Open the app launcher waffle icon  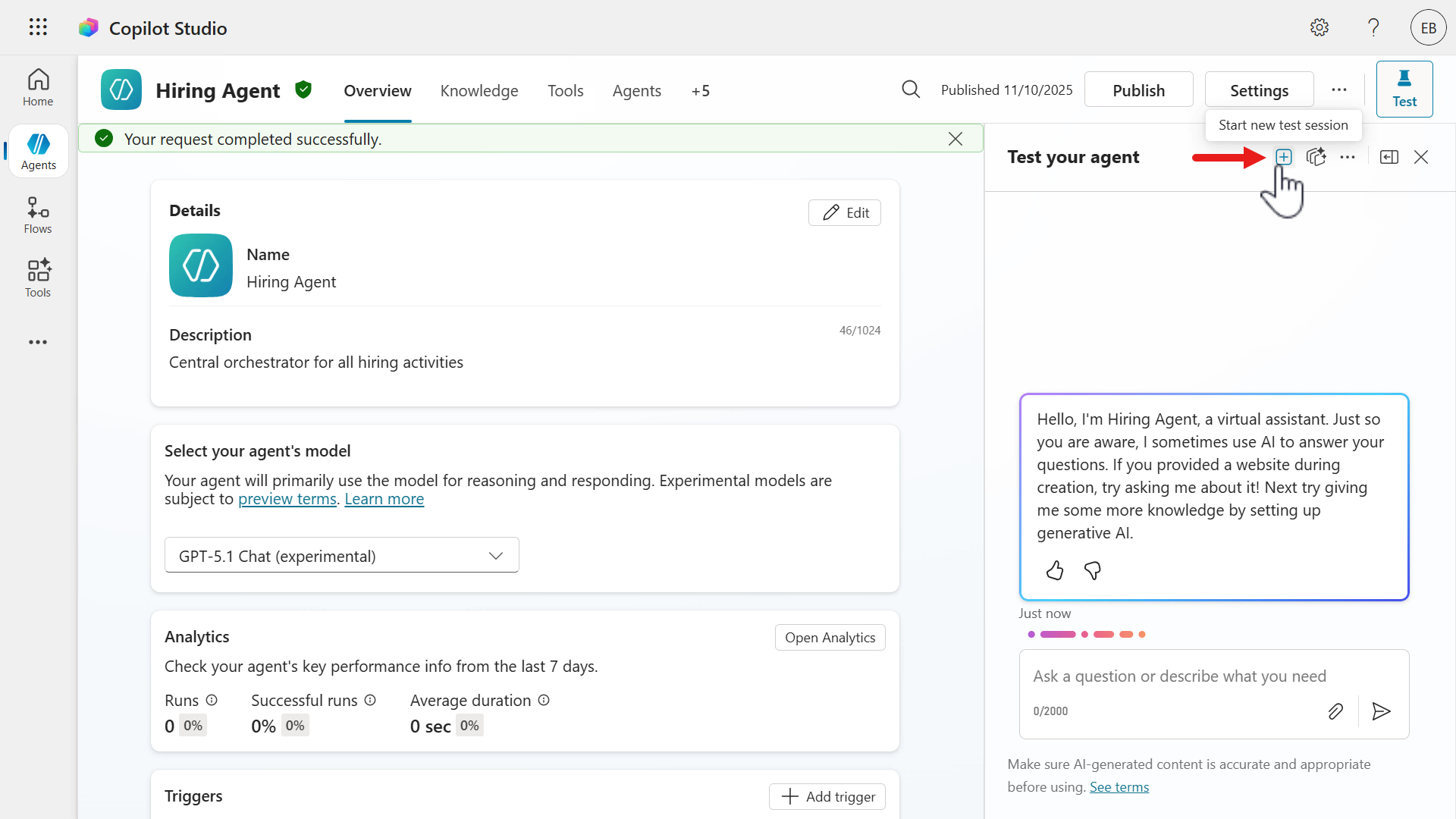point(38,28)
